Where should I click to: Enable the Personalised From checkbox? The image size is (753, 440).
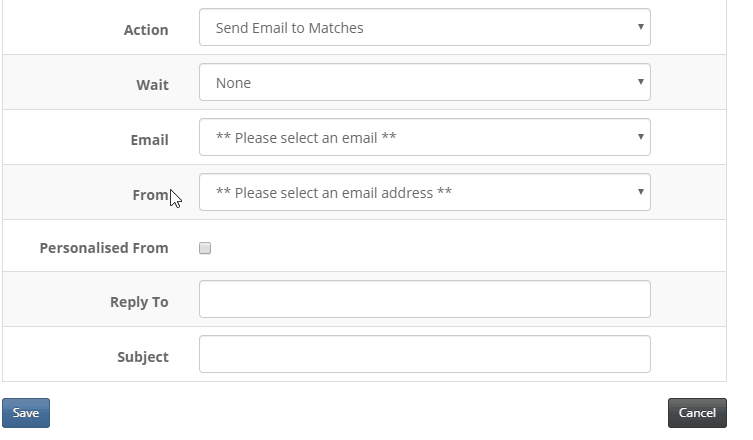tap(205, 248)
